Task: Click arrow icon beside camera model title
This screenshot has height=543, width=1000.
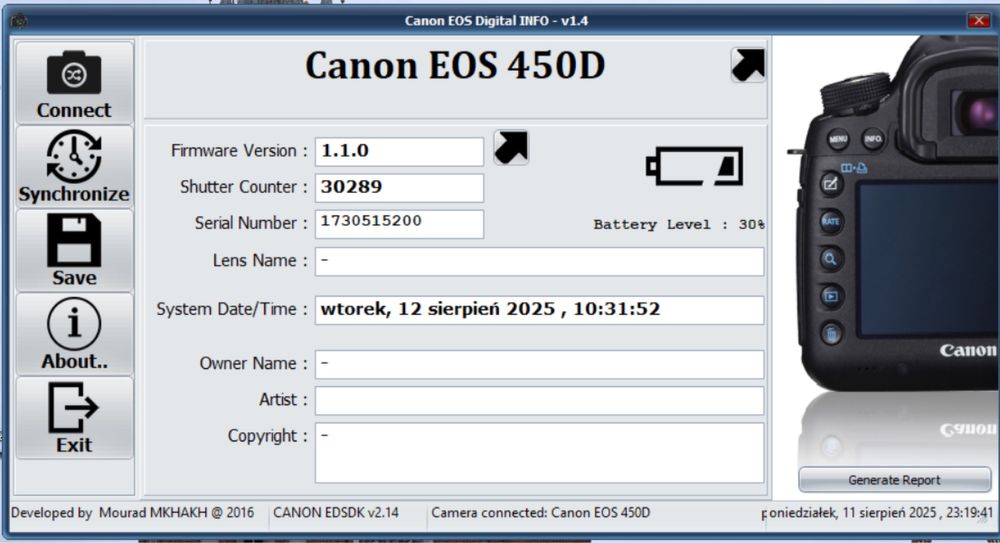Action: (748, 65)
